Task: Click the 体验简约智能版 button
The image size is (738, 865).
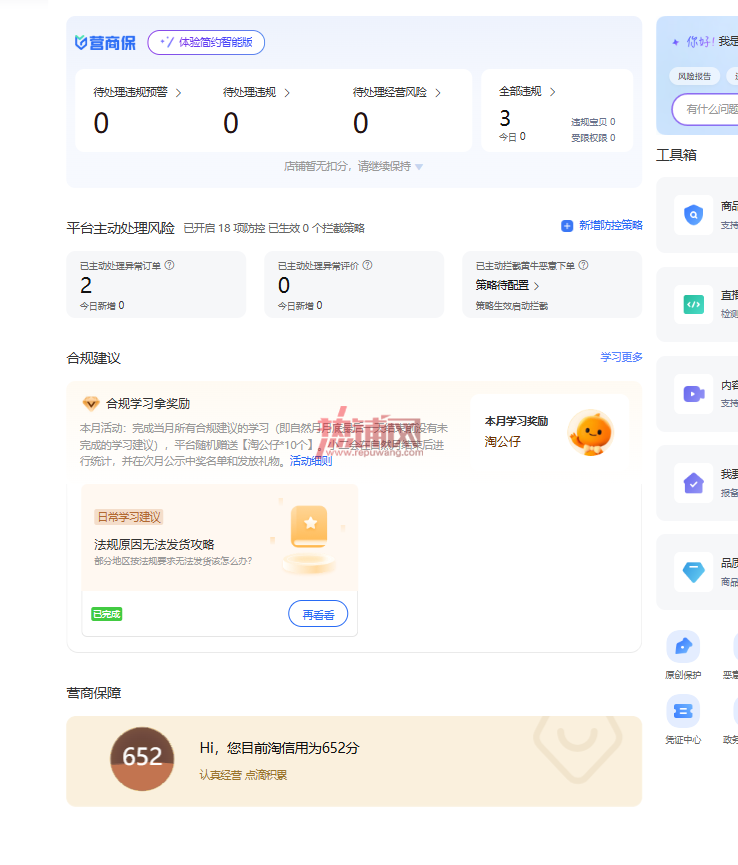Action: tap(206, 42)
